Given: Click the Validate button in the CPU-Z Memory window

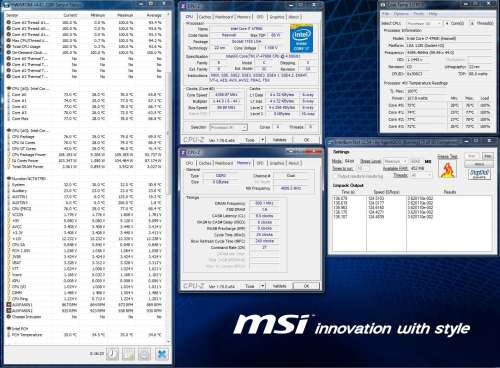Looking at the screenshot, I should (x=280, y=286).
